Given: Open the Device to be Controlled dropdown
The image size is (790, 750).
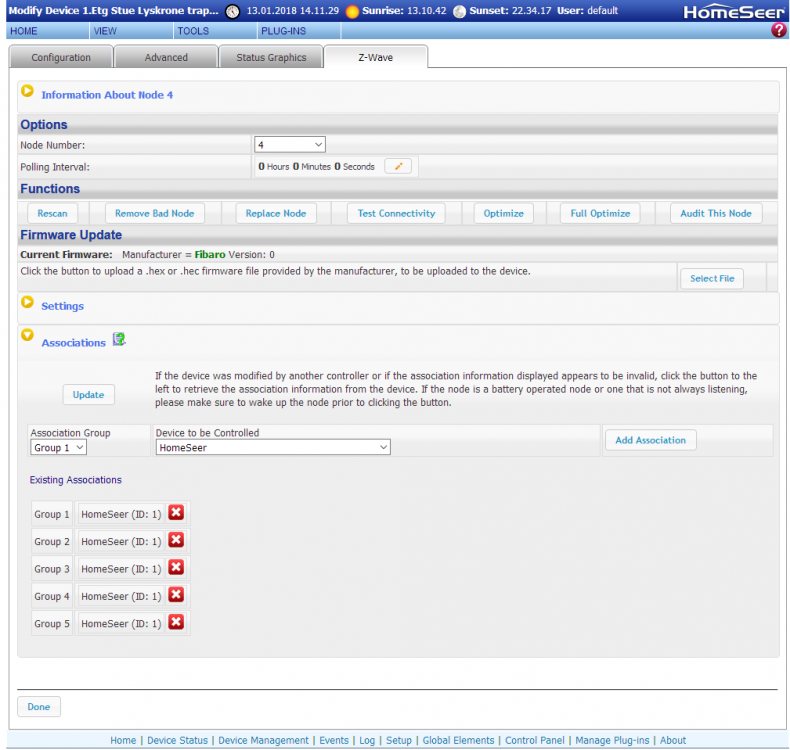Looking at the screenshot, I should (x=273, y=448).
